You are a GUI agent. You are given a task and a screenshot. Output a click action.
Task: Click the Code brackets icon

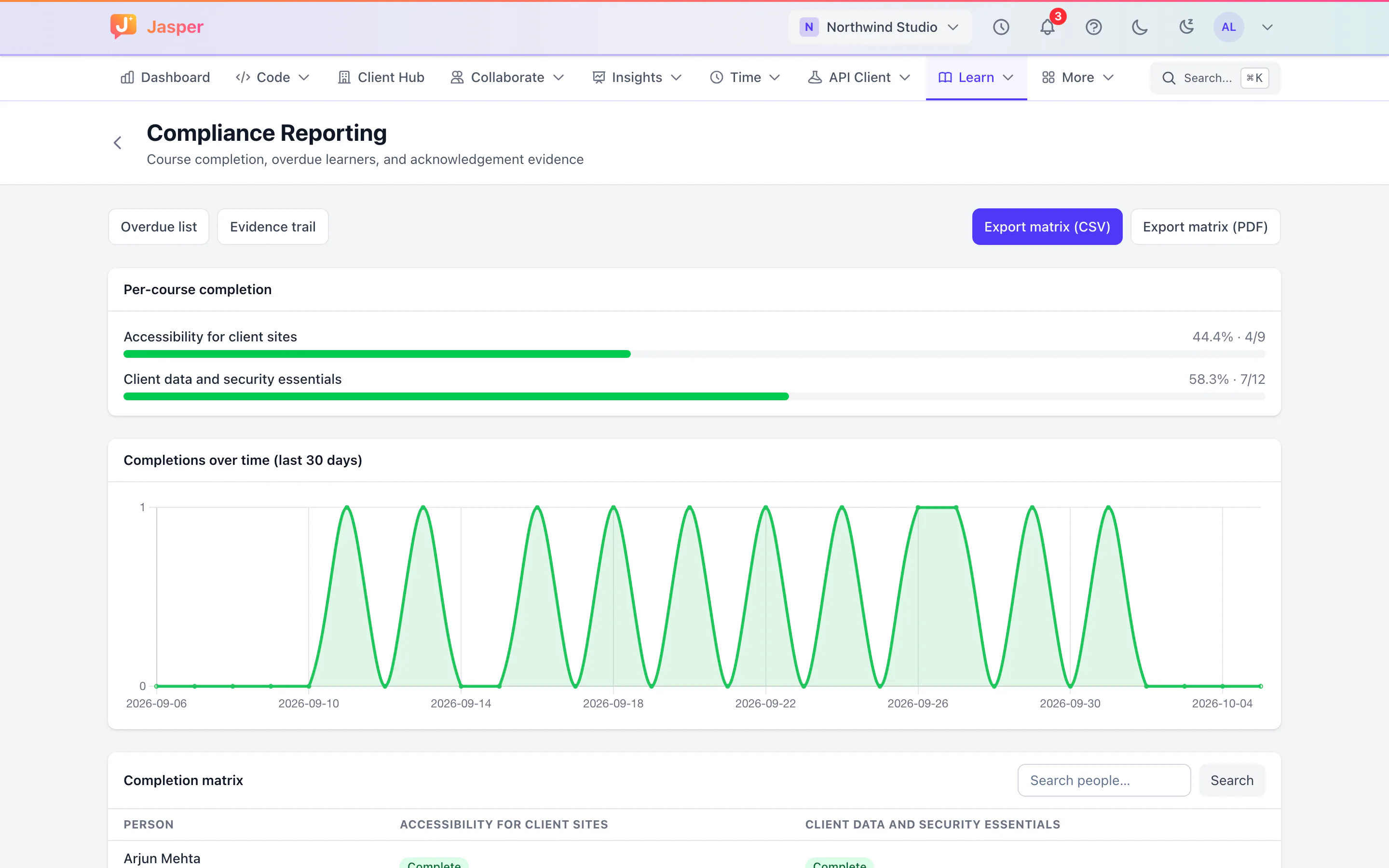pyautogui.click(x=243, y=78)
